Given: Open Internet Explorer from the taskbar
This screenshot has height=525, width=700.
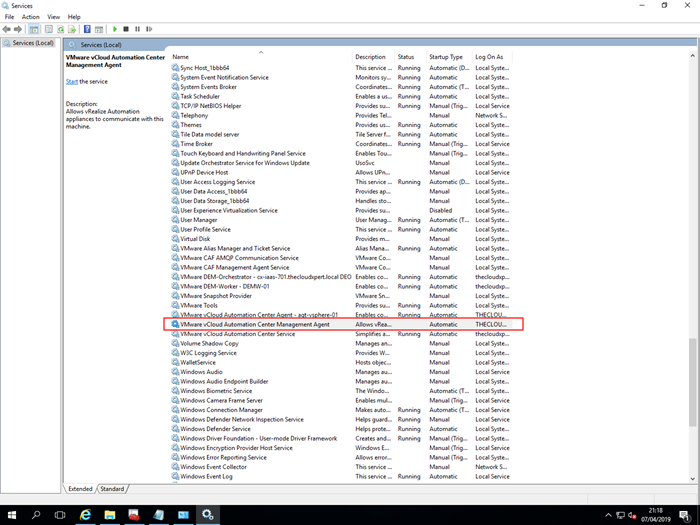Looking at the screenshot, I should pos(86,514).
